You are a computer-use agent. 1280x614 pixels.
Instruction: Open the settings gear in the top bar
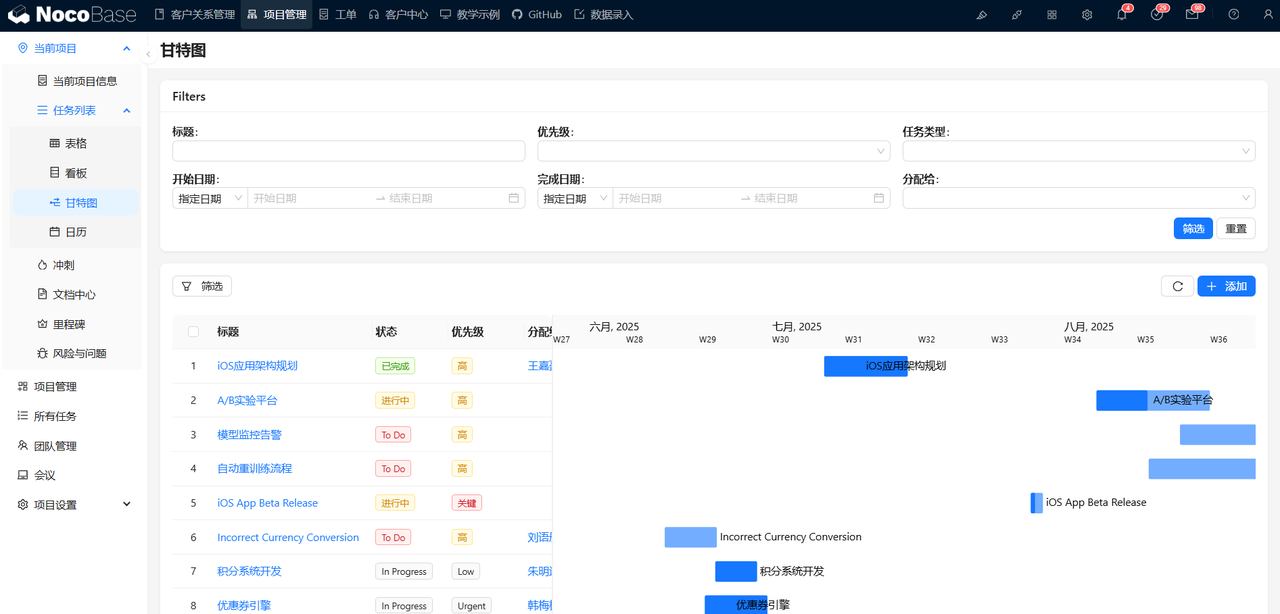click(1087, 15)
